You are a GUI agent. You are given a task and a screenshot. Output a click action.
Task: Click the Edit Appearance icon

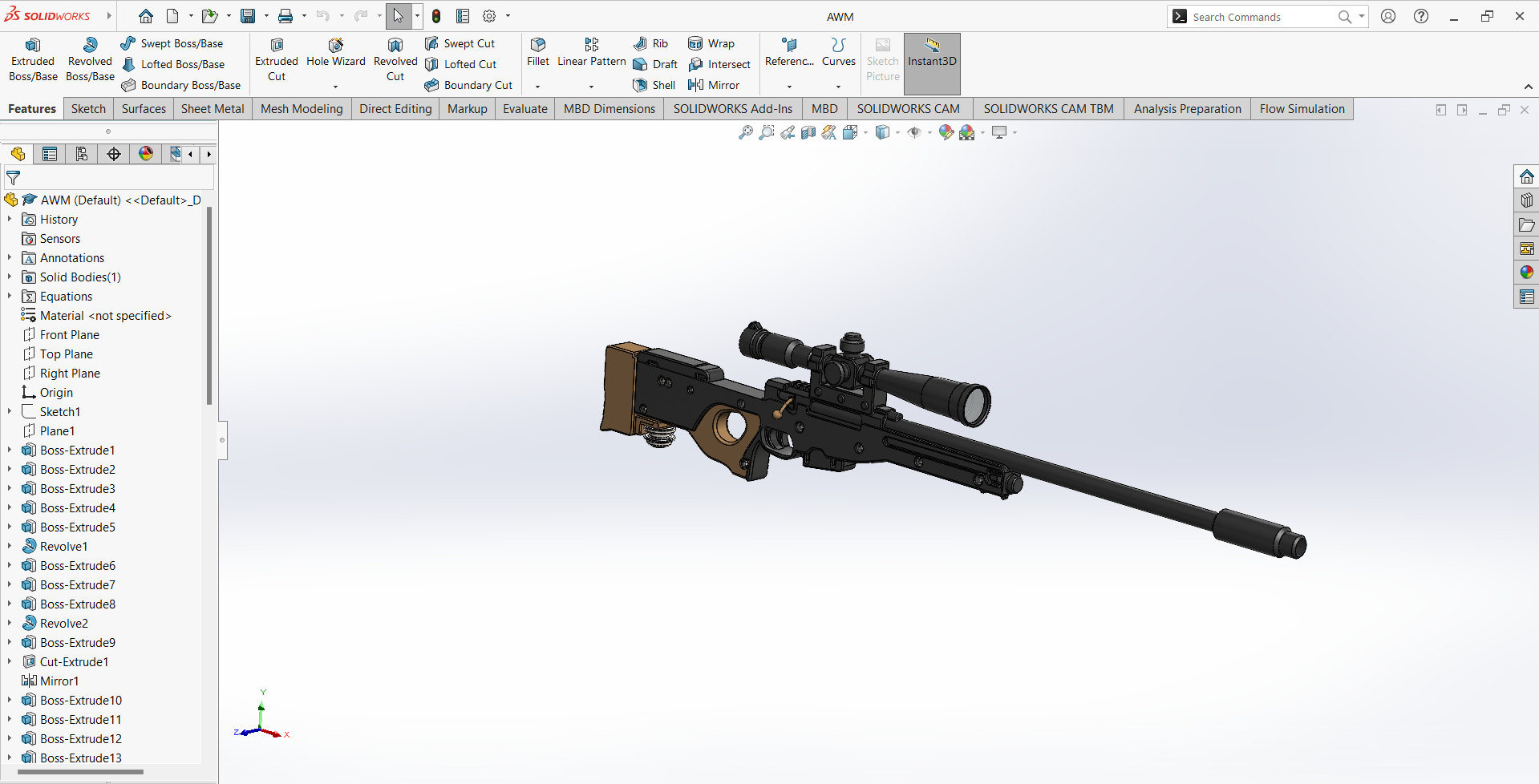coord(946,132)
